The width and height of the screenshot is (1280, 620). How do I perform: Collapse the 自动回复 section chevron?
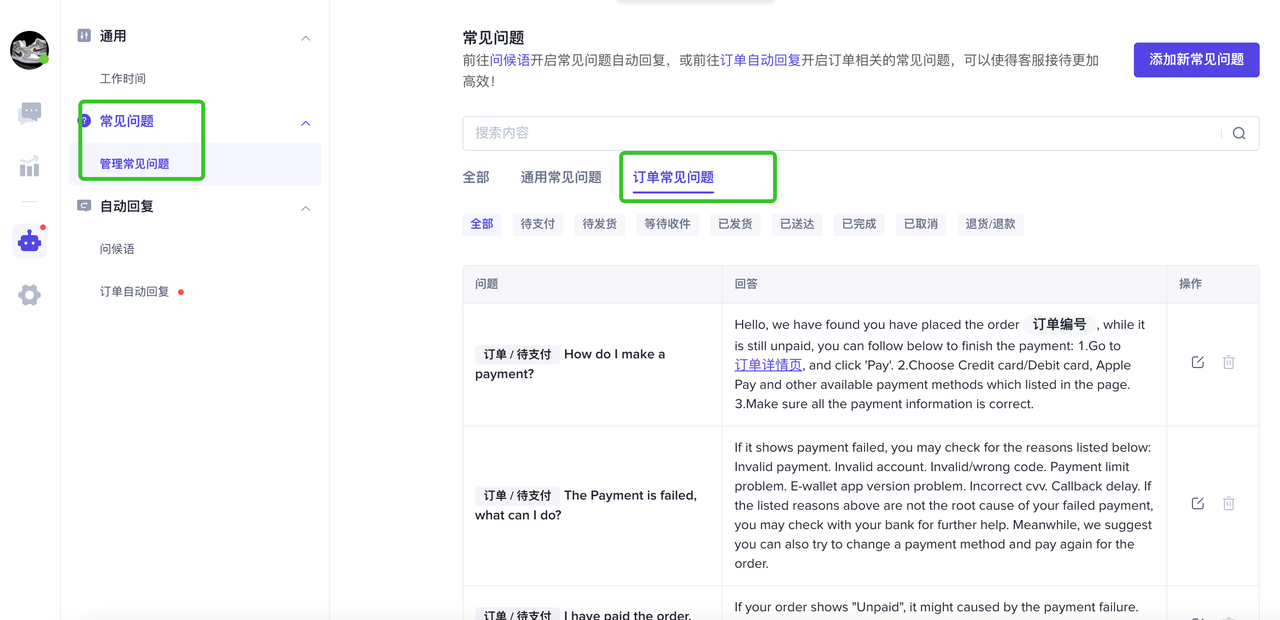point(306,208)
